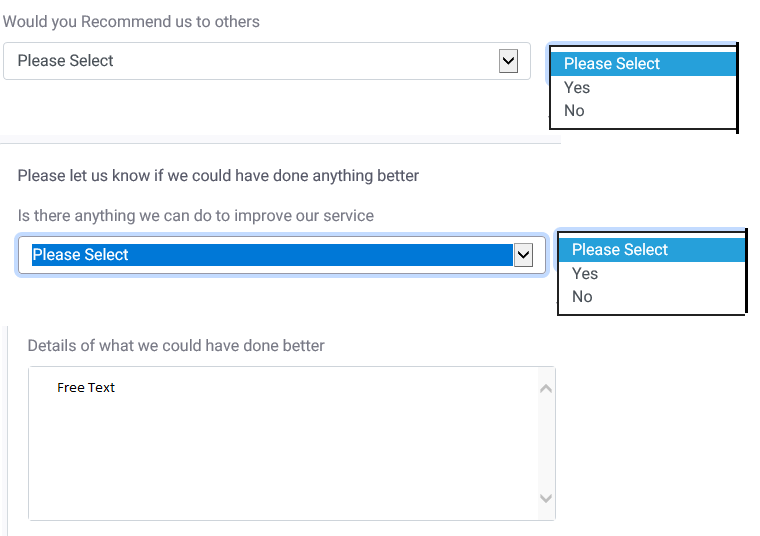
Task: Click the textarea scroll down arrow
Action: point(546,498)
